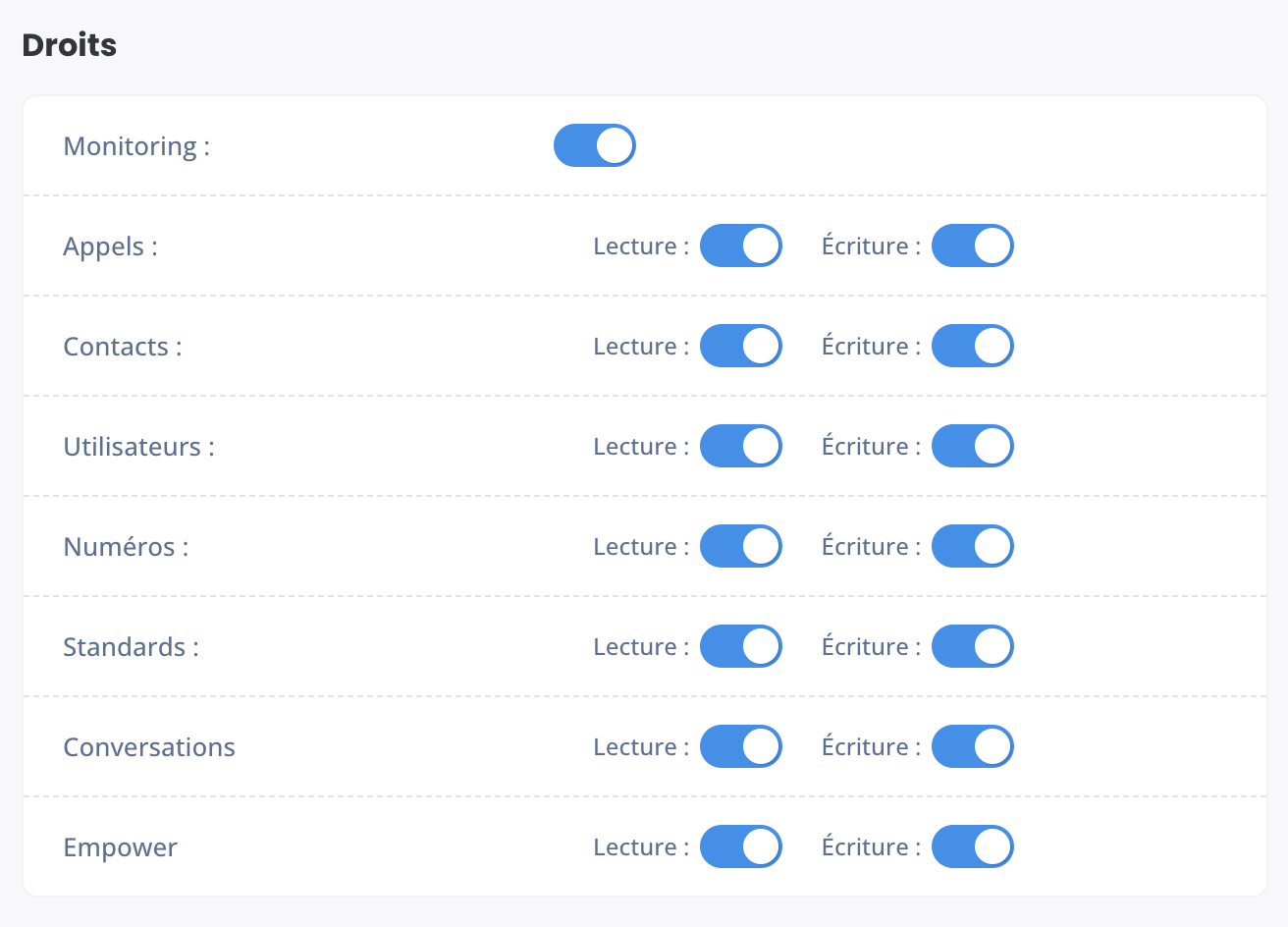1288x927 pixels.
Task: Toggle Contacts Écriture switch
Action: pyautogui.click(x=973, y=346)
